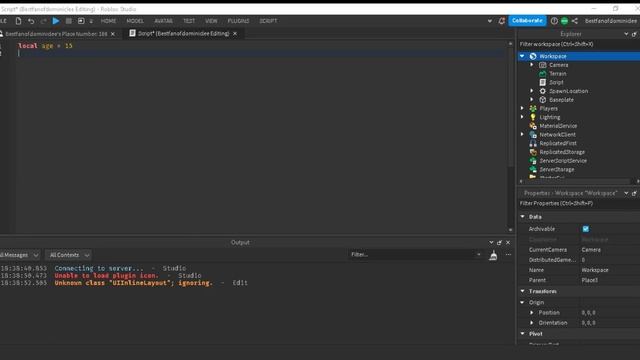The height and width of the screenshot is (360, 640).
Task: Click the green chat status icon
Action: point(564,21)
